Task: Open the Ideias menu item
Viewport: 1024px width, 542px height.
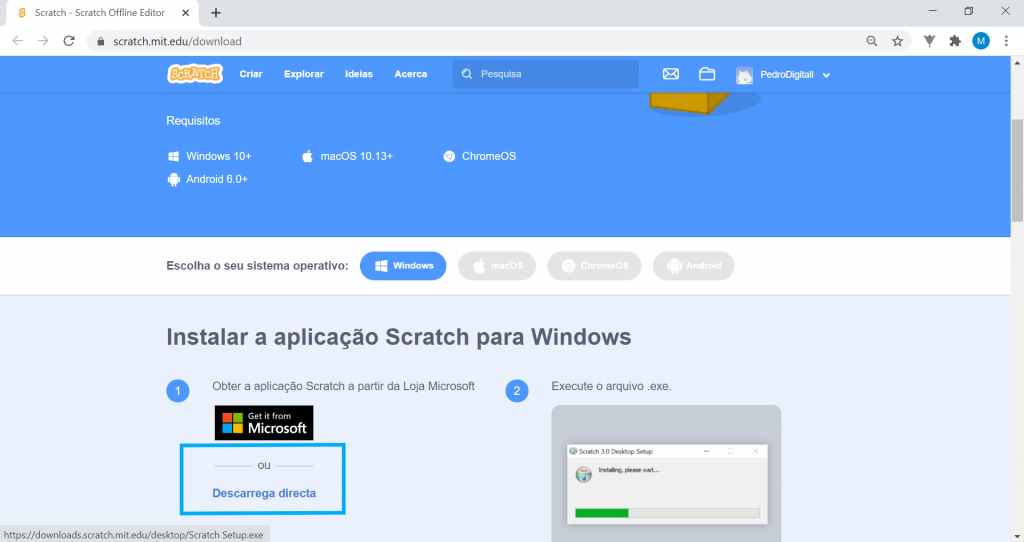Action: point(359,74)
